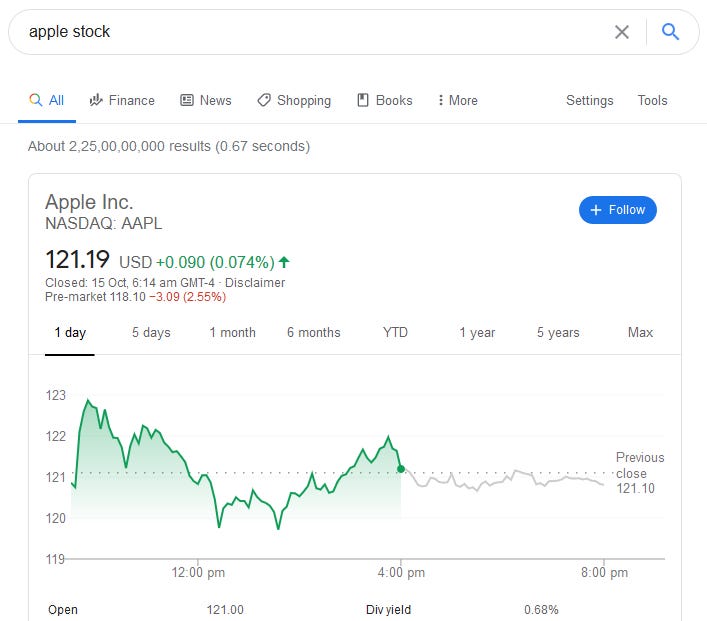The height and width of the screenshot is (621, 707).
Task: Click the Previous close 121.10 label
Action: [x=640, y=473]
